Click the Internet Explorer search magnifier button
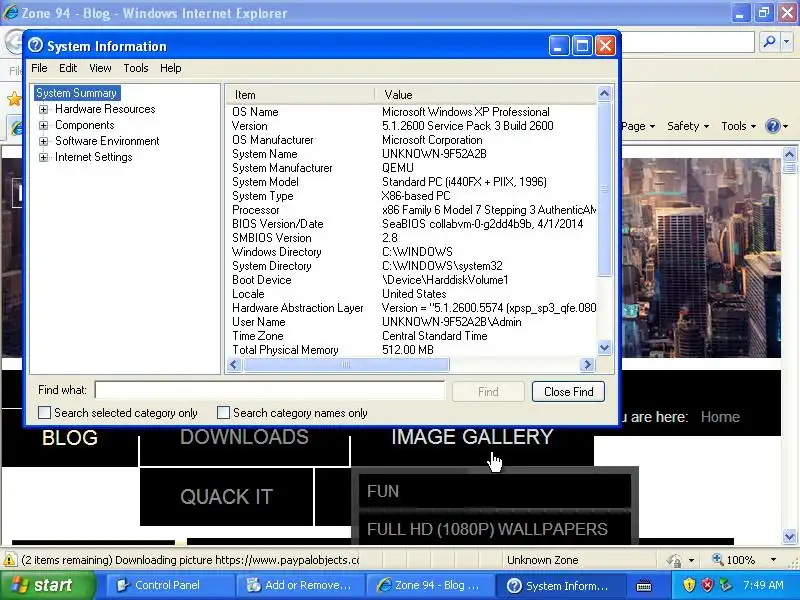 click(769, 41)
